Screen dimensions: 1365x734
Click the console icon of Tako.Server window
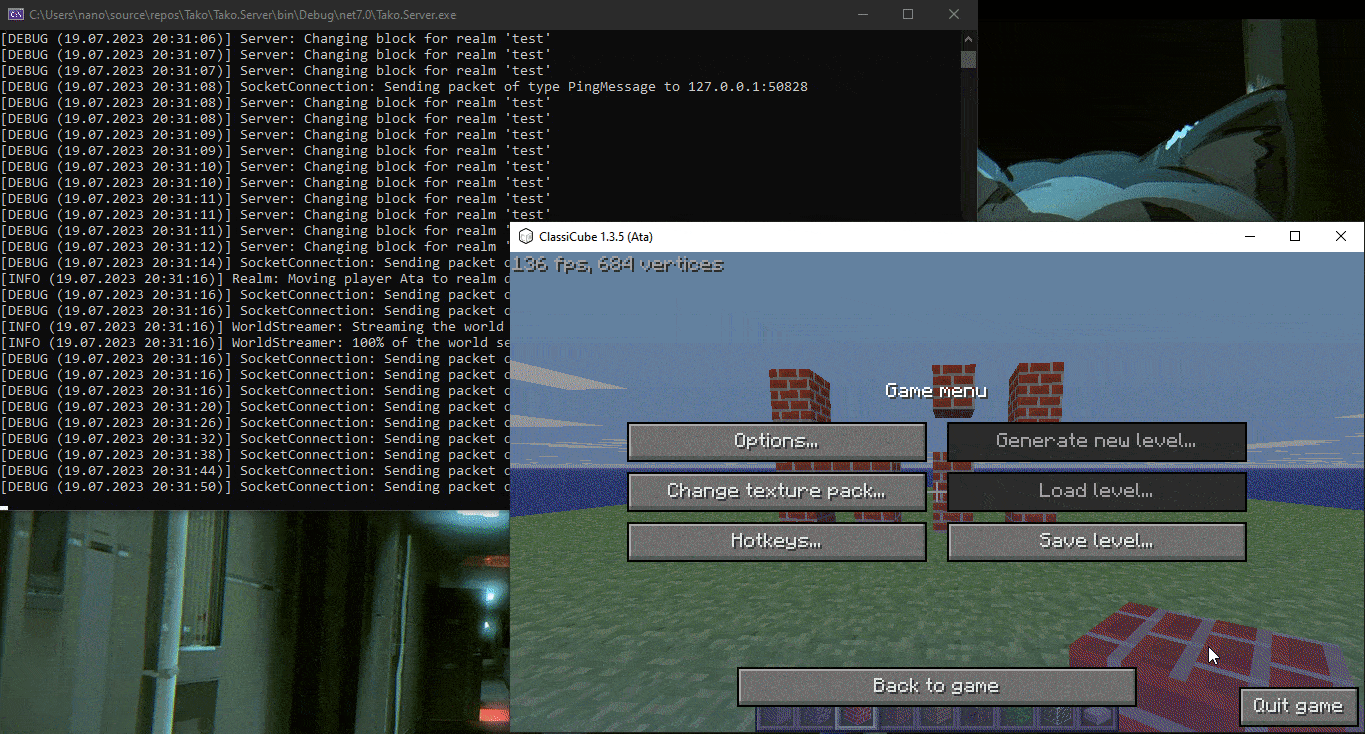tap(15, 14)
